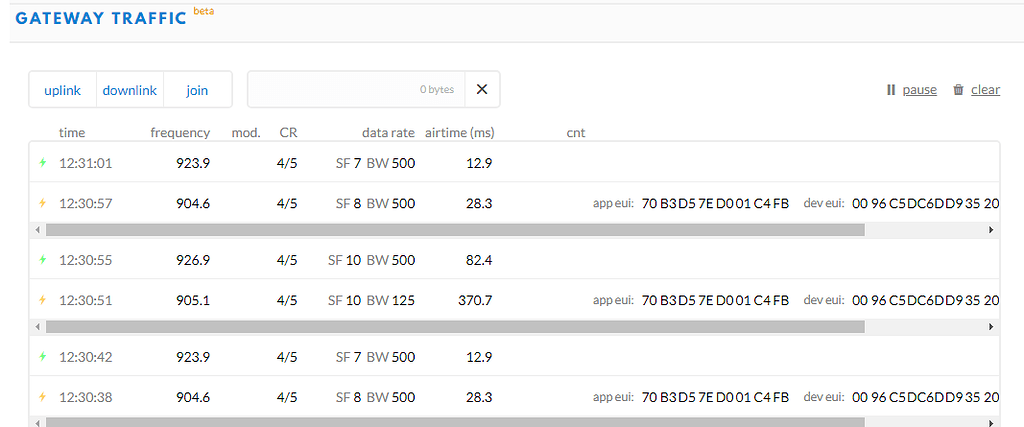Screen dimensions: 1024x427
Task: Click into the payload filter input field
Action: pyautogui.click(x=356, y=89)
